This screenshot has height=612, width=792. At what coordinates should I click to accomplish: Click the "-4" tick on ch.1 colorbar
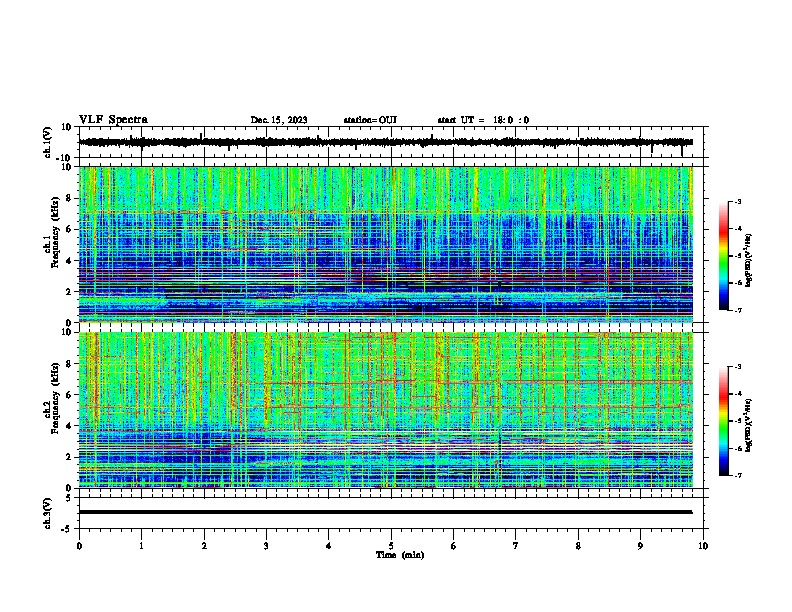click(x=738, y=229)
